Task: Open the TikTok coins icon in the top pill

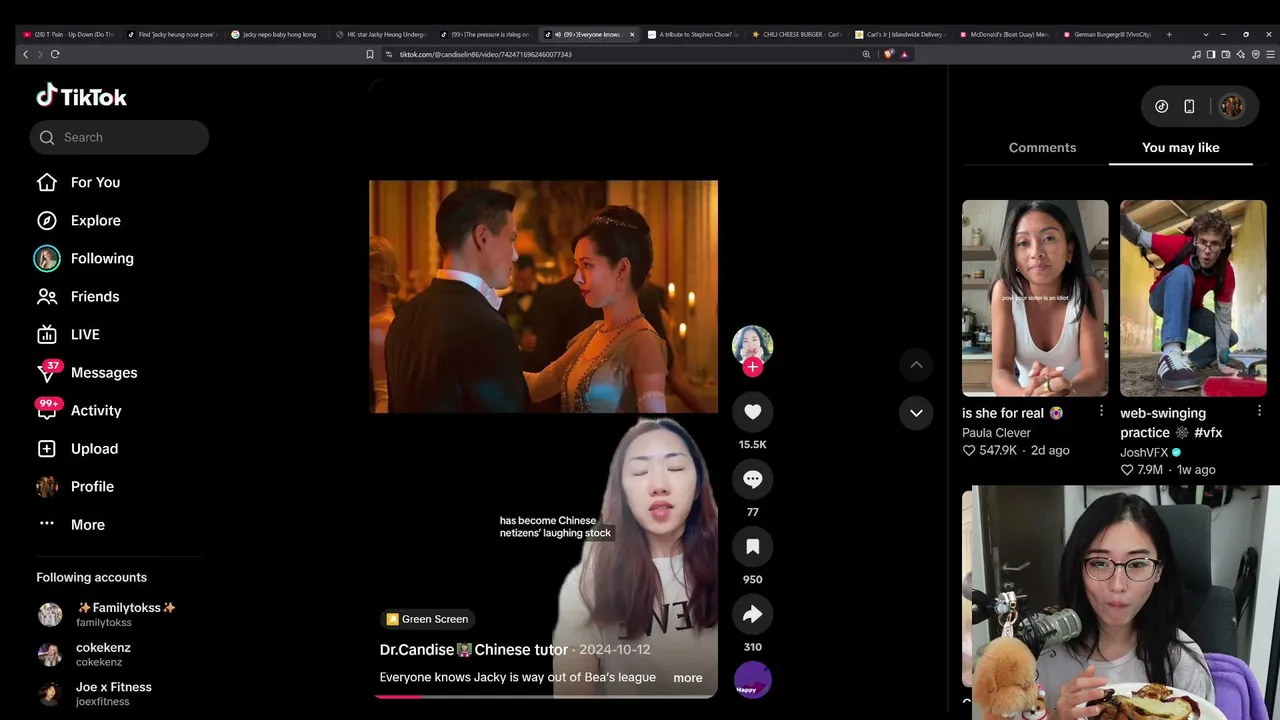Action: [x=1162, y=106]
